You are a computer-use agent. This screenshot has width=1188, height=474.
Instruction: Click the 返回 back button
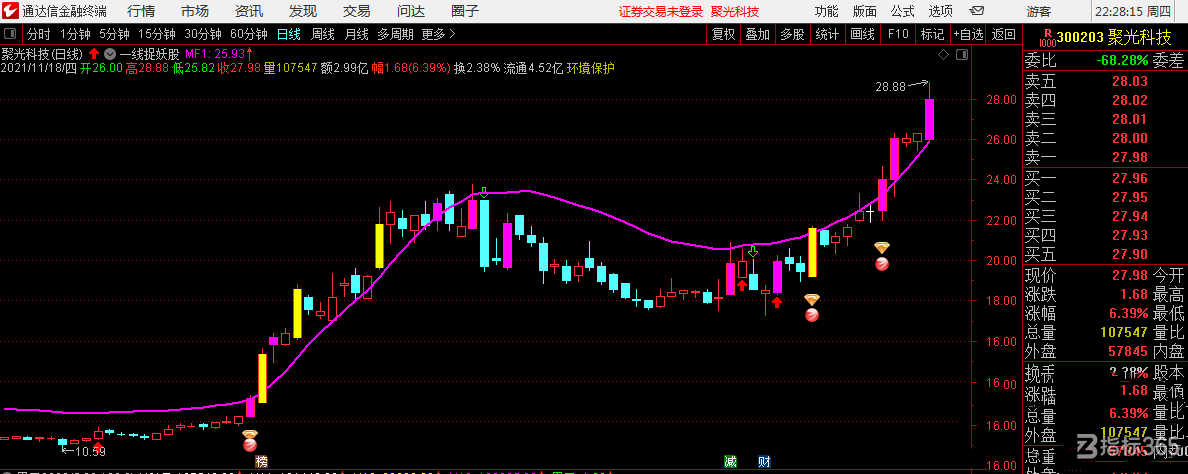1003,34
